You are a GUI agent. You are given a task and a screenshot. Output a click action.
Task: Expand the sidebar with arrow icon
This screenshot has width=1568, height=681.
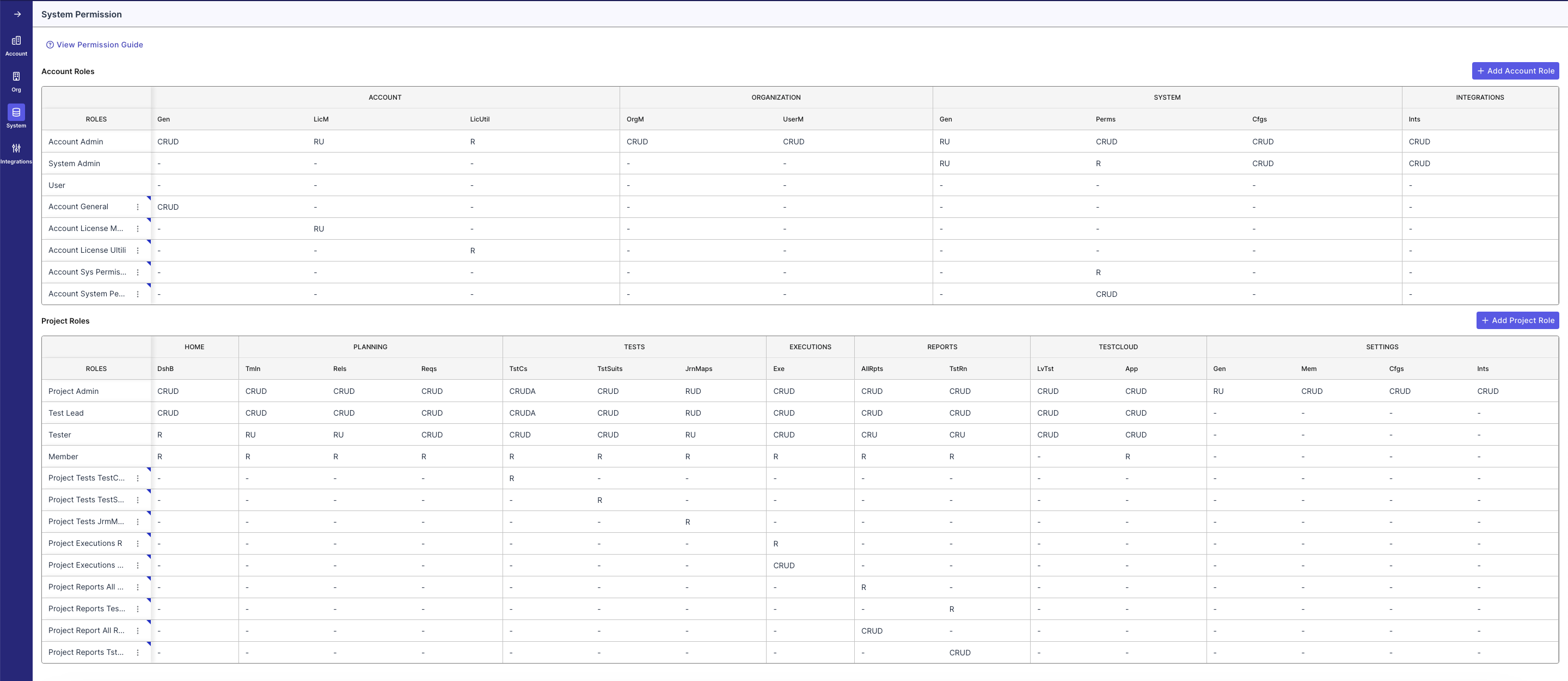[x=17, y=14]
